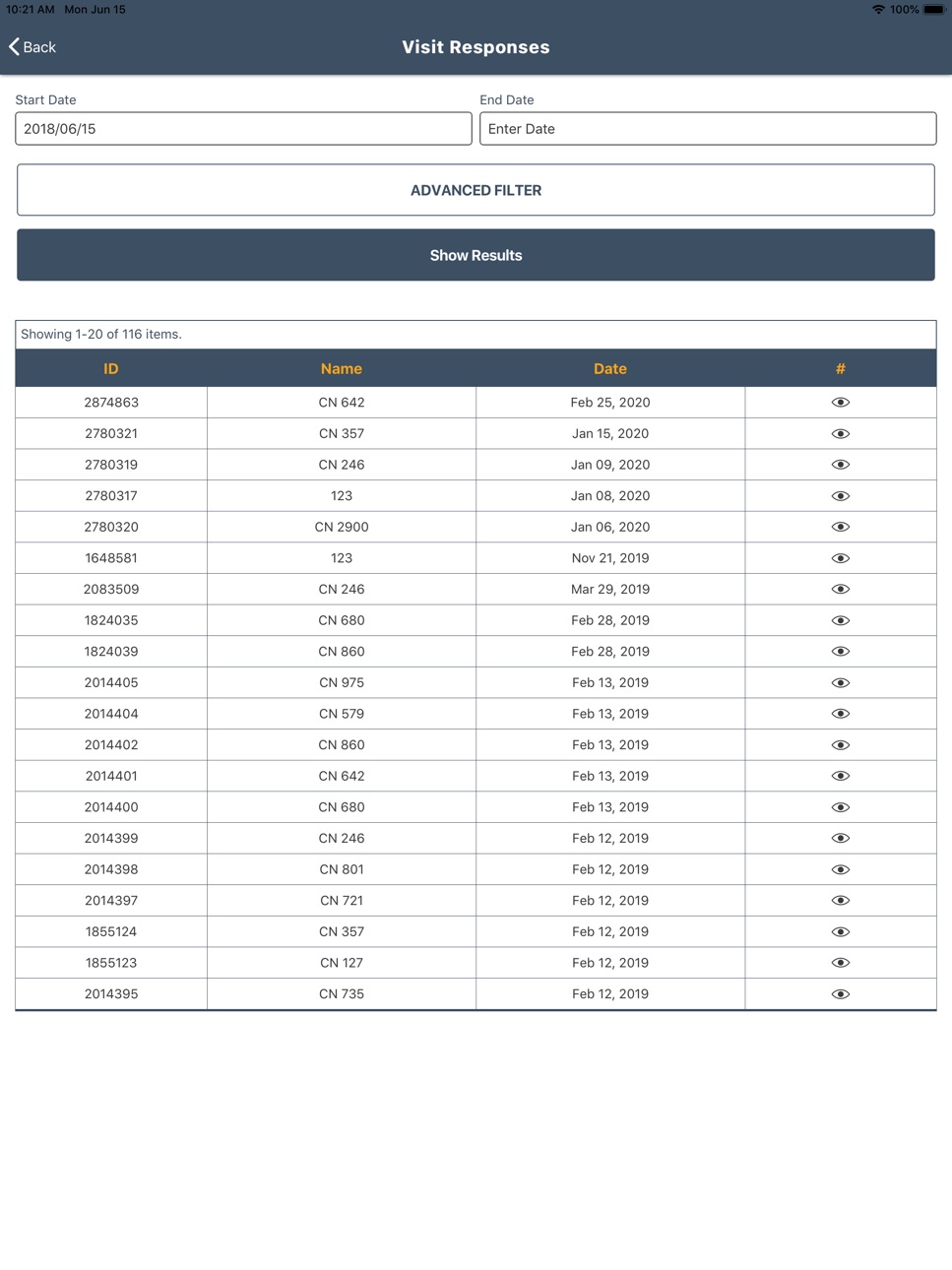View response 2014405 for CN 975
952x1270 pixels.
point(840,683)
